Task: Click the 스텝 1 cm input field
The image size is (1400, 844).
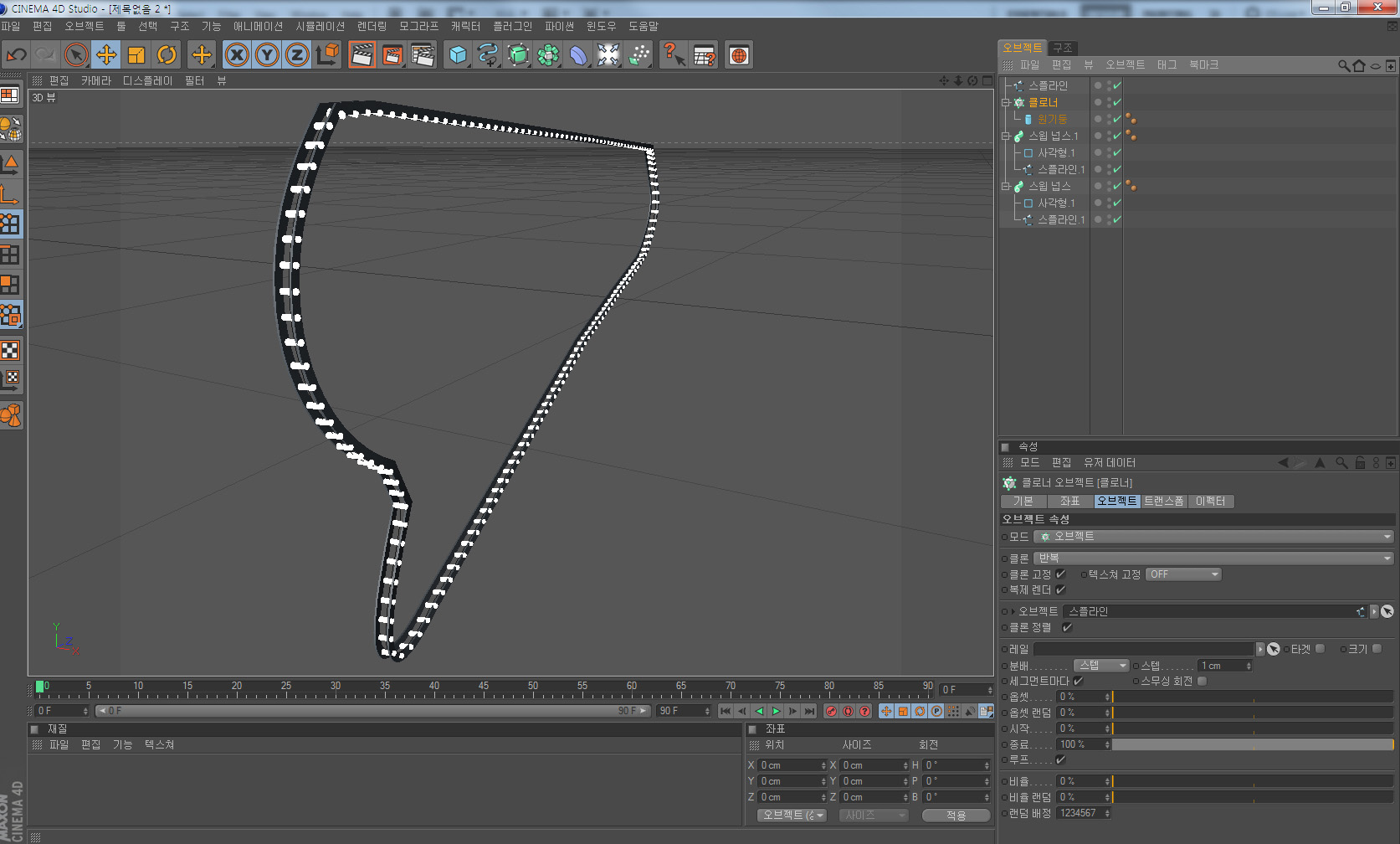Action: tap(1223, 666)
